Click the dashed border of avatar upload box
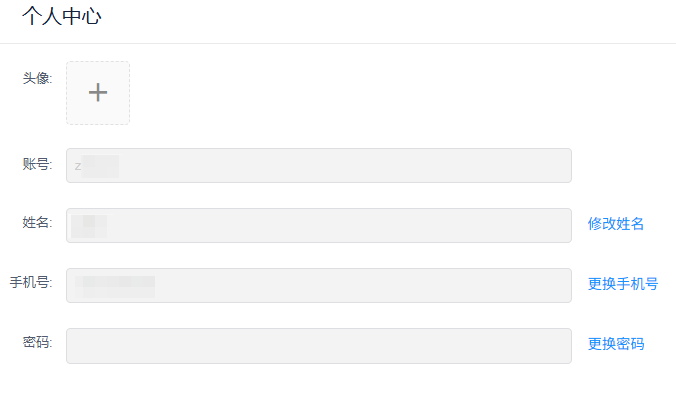Screen dimensions: 676x399 pyautogui.click(x=98, y=62)
